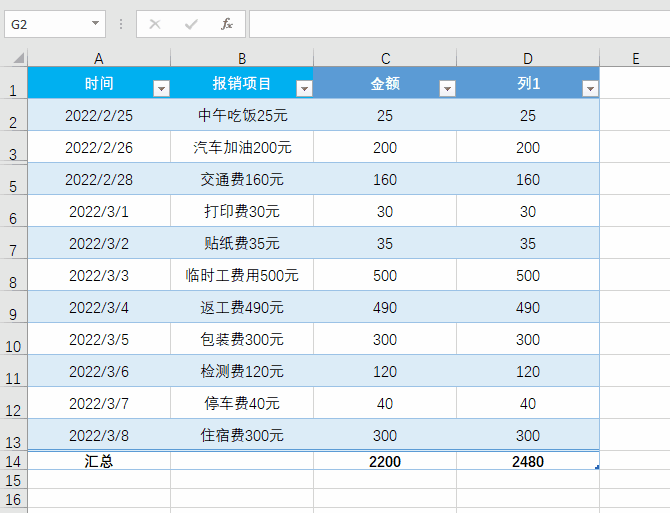
Task: Select the date cell 2022/3/4
Action: 99,307
